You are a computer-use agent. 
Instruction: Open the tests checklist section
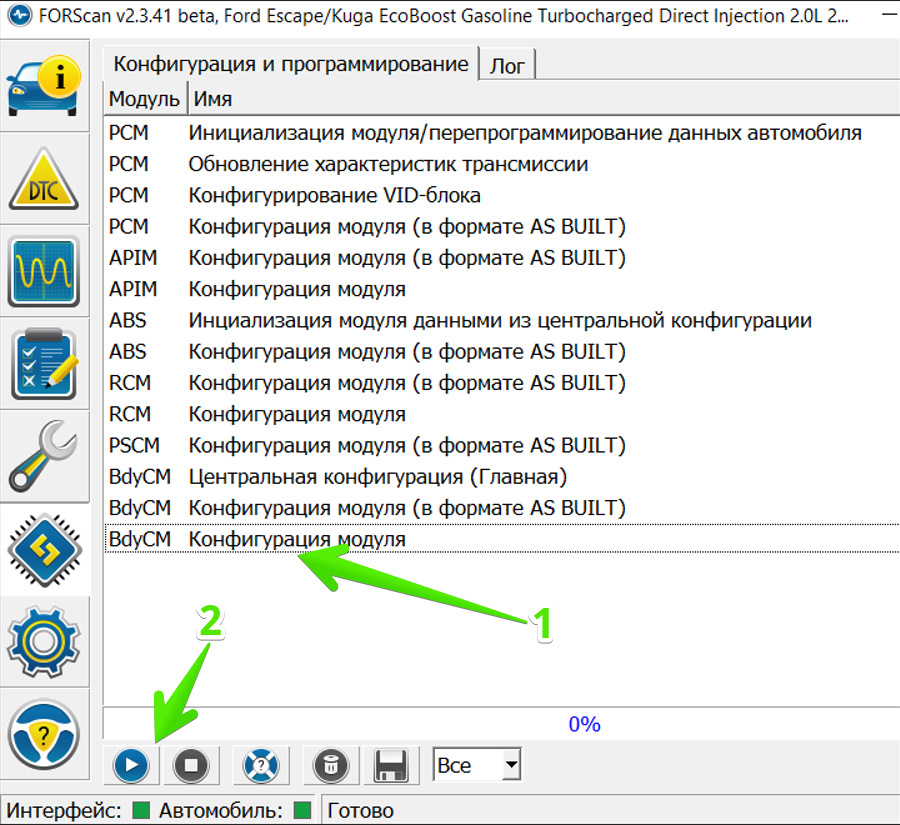click(x=44, y=364)
